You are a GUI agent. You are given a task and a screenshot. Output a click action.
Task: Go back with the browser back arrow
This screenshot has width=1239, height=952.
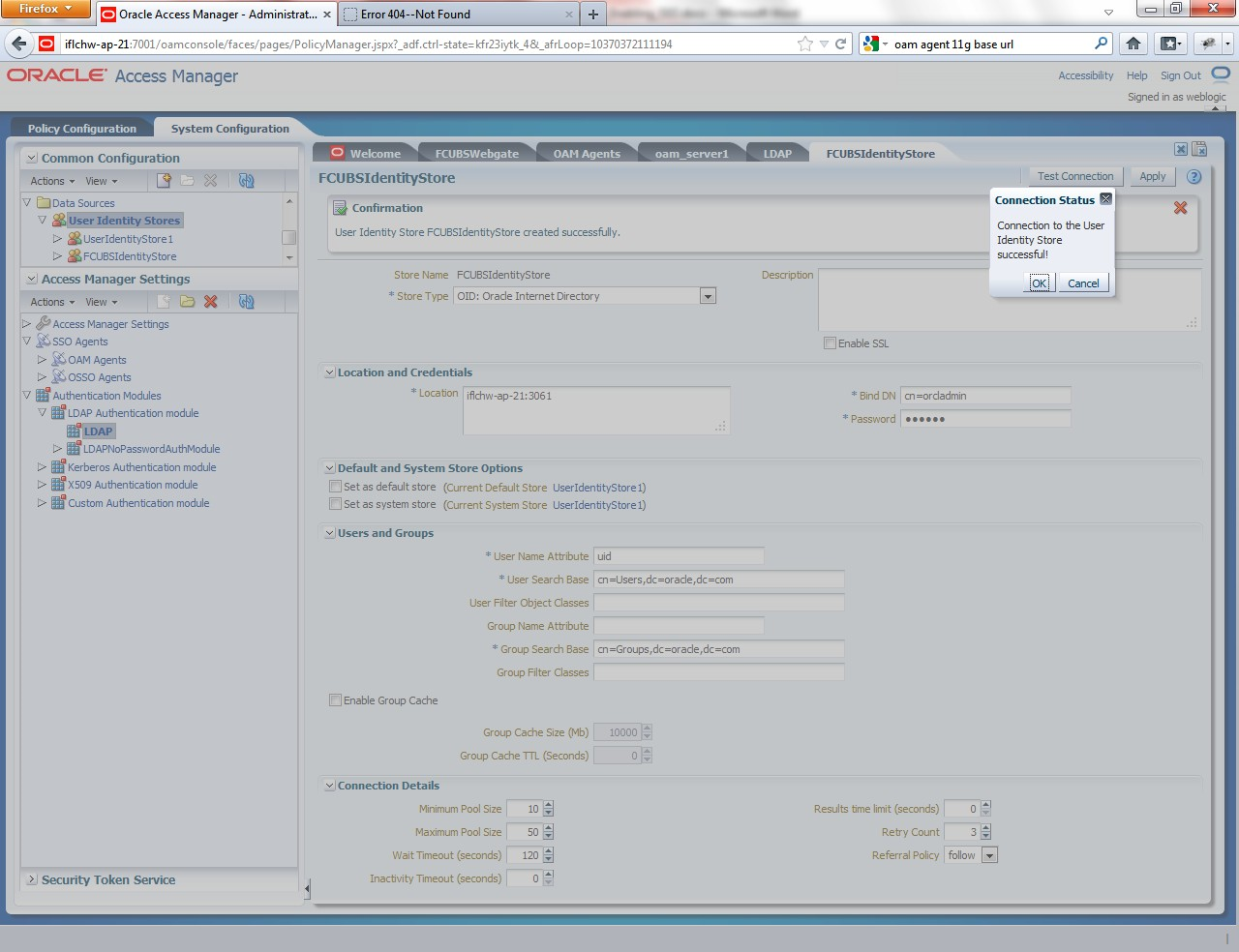18,44
